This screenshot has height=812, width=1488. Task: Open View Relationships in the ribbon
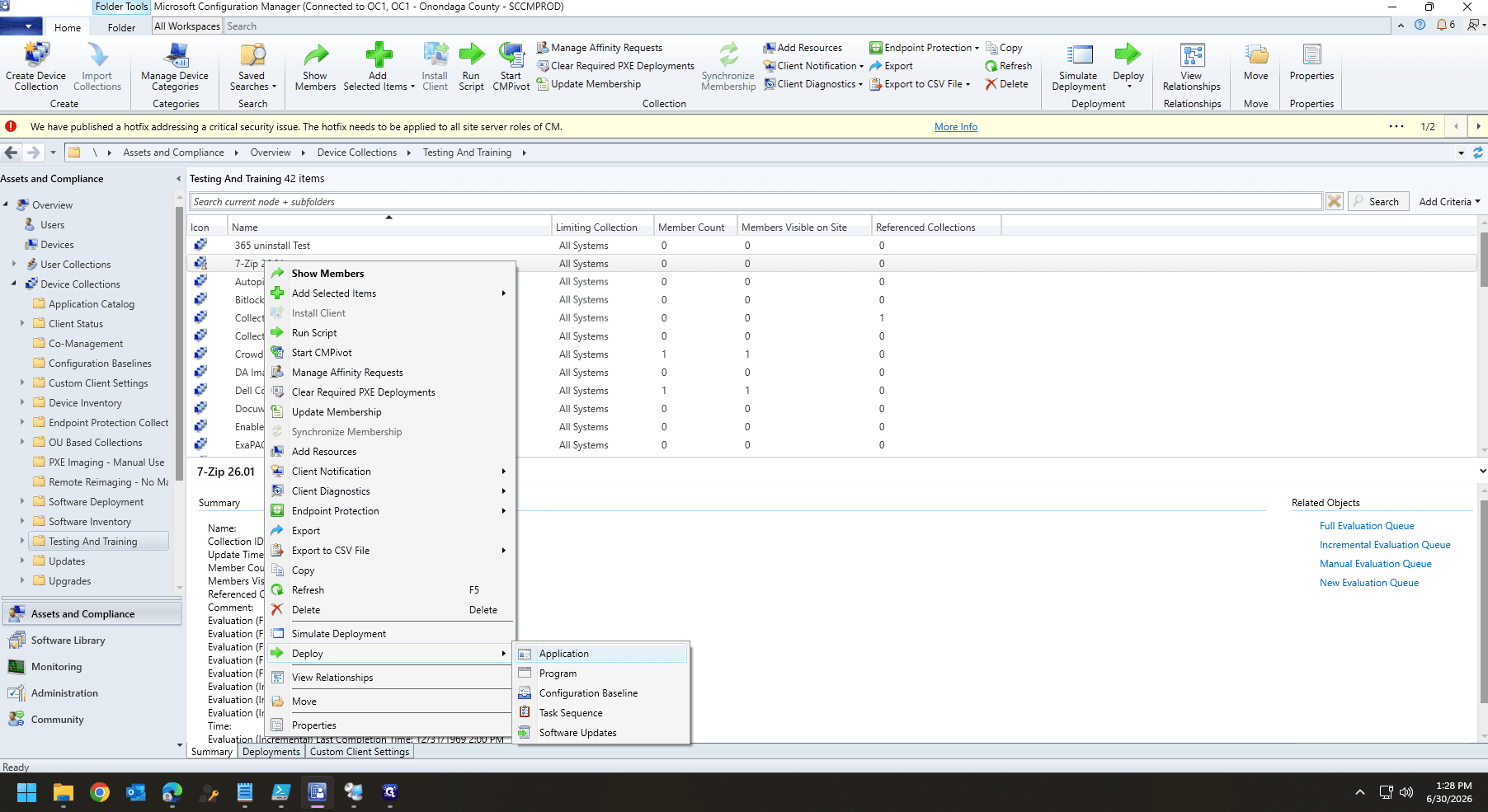pos(1191,66)
